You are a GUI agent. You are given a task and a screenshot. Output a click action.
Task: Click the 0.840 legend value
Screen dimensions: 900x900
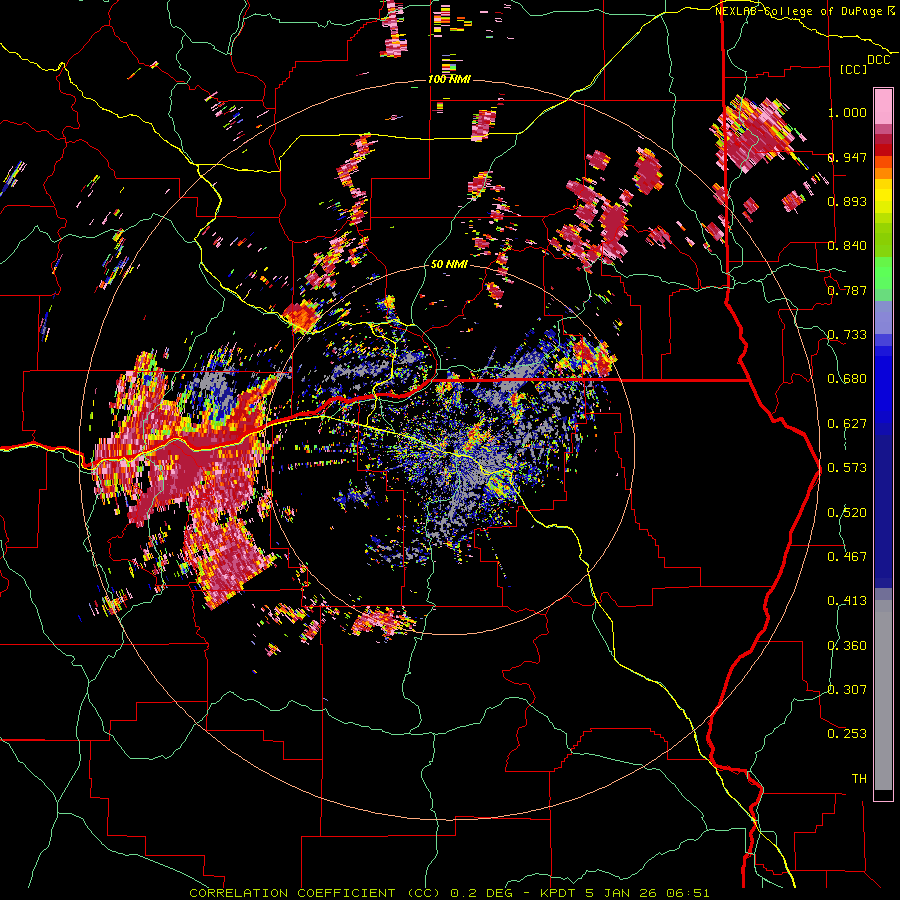pos(847,246)
